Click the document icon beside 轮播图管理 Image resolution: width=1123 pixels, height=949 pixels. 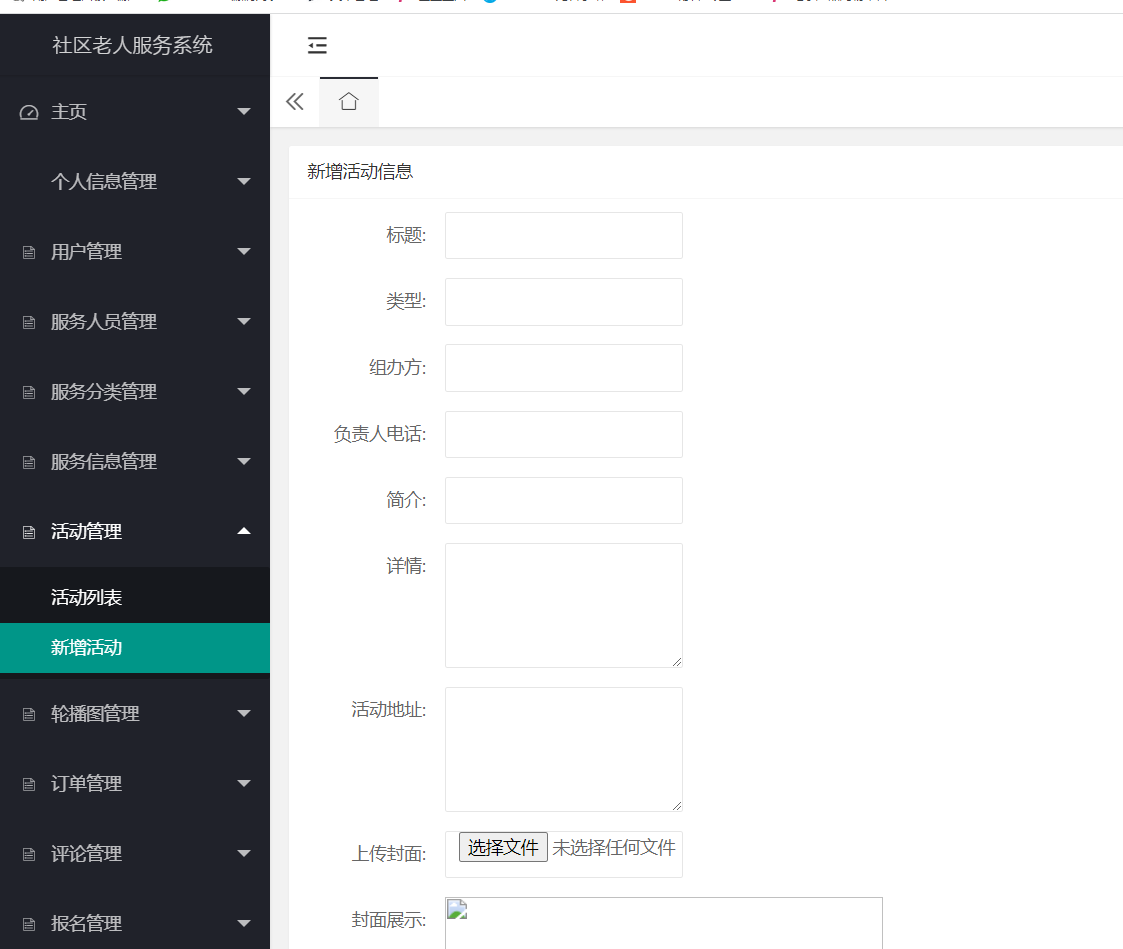coord(27,713)
